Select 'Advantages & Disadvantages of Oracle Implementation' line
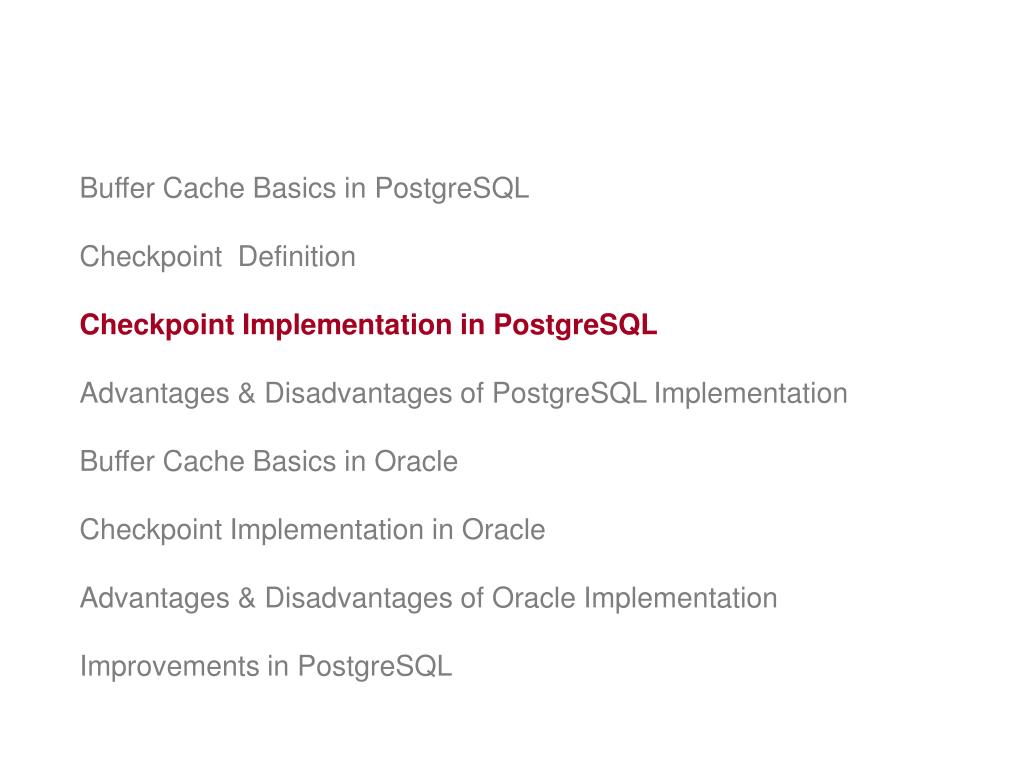The width and height of the screenshot is (1024, 768). [428, 598]
